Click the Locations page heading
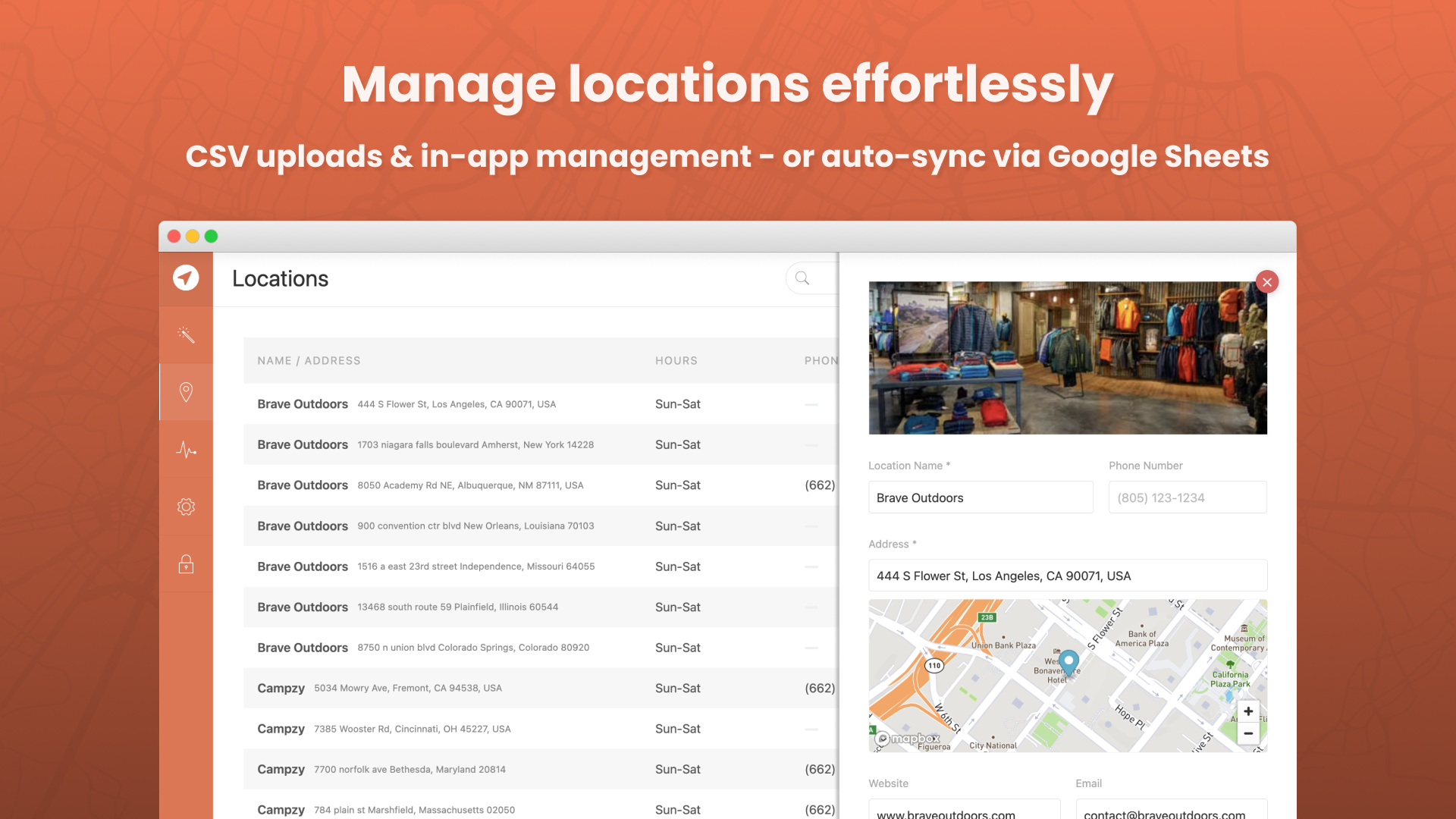The image size is (1456, 819). (x=281, y=278)
